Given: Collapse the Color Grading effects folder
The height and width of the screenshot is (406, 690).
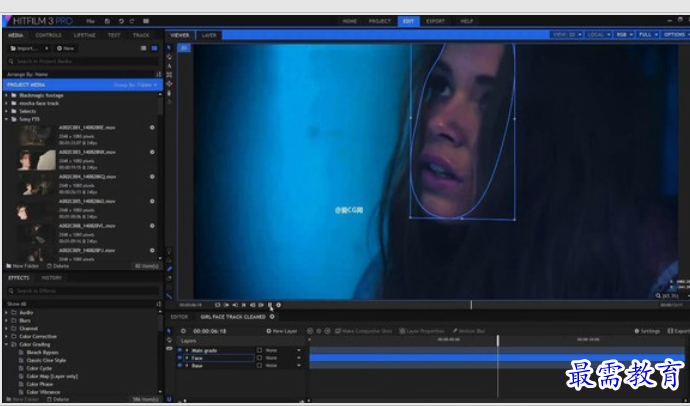Looking at the screenshot, I should pyautogui.click(x=6, y=344).
